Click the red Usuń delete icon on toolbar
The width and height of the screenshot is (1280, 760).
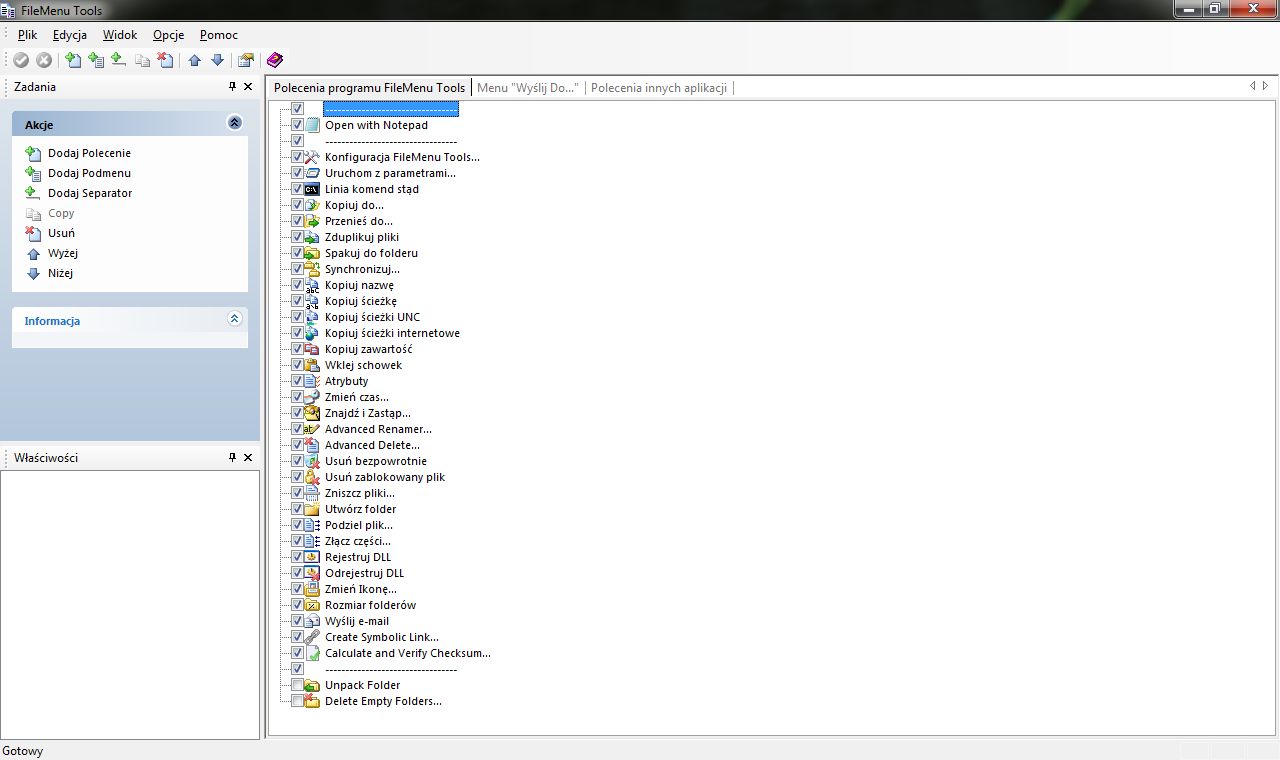pos(166,59)
